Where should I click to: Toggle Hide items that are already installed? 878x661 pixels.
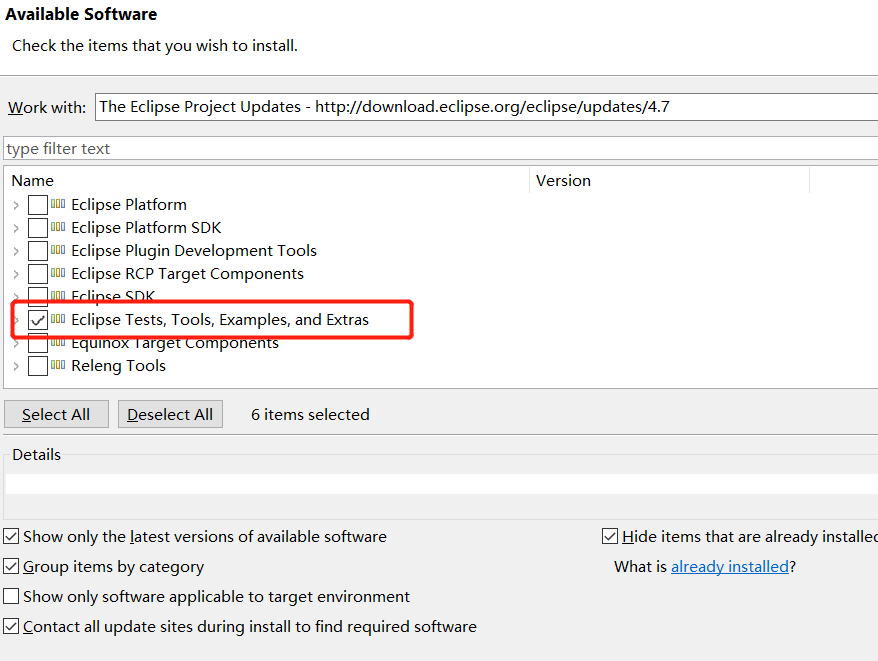point(610,536)
